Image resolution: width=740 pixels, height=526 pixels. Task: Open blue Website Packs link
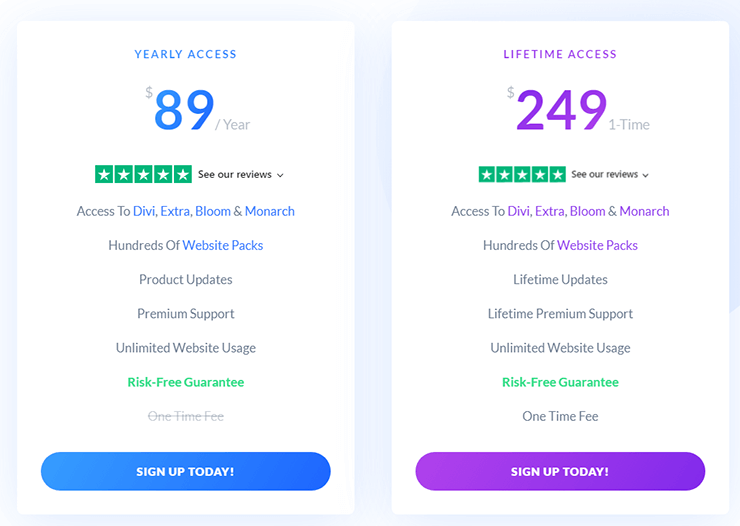click(x=223, y=245)
